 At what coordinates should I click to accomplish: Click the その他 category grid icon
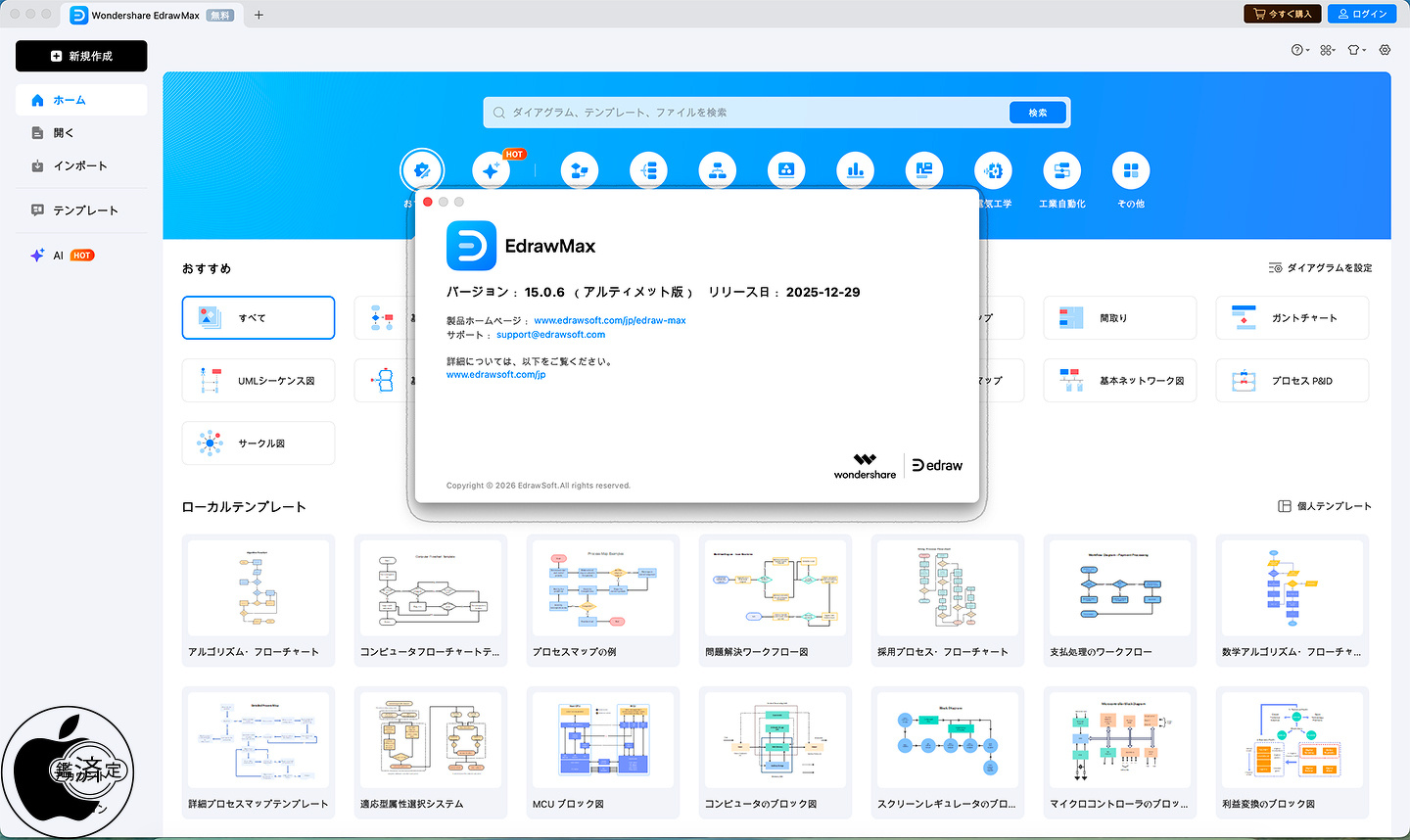coord(1131,170)
